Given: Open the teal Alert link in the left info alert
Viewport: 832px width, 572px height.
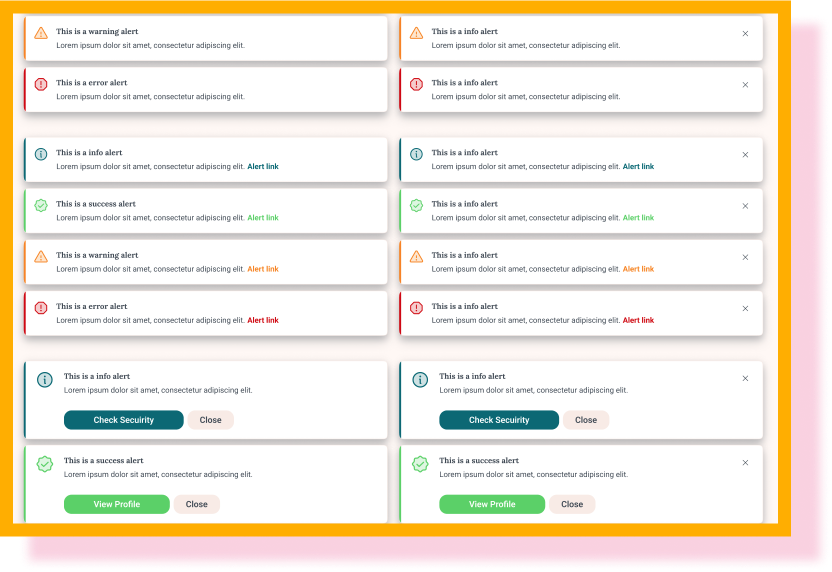Looking at the screenshot, I should (x=263, y=167).
